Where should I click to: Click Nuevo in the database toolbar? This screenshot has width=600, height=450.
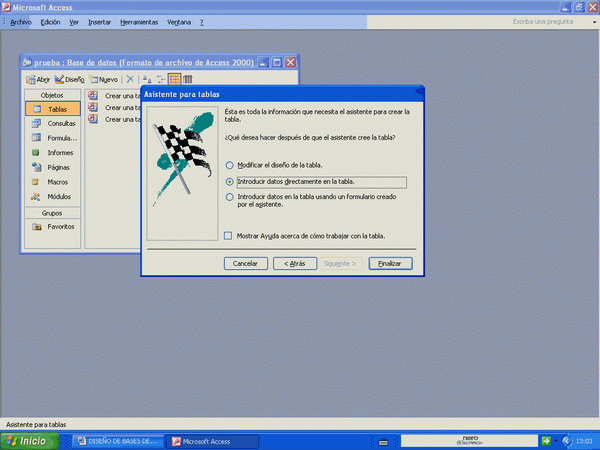point(103,79)
